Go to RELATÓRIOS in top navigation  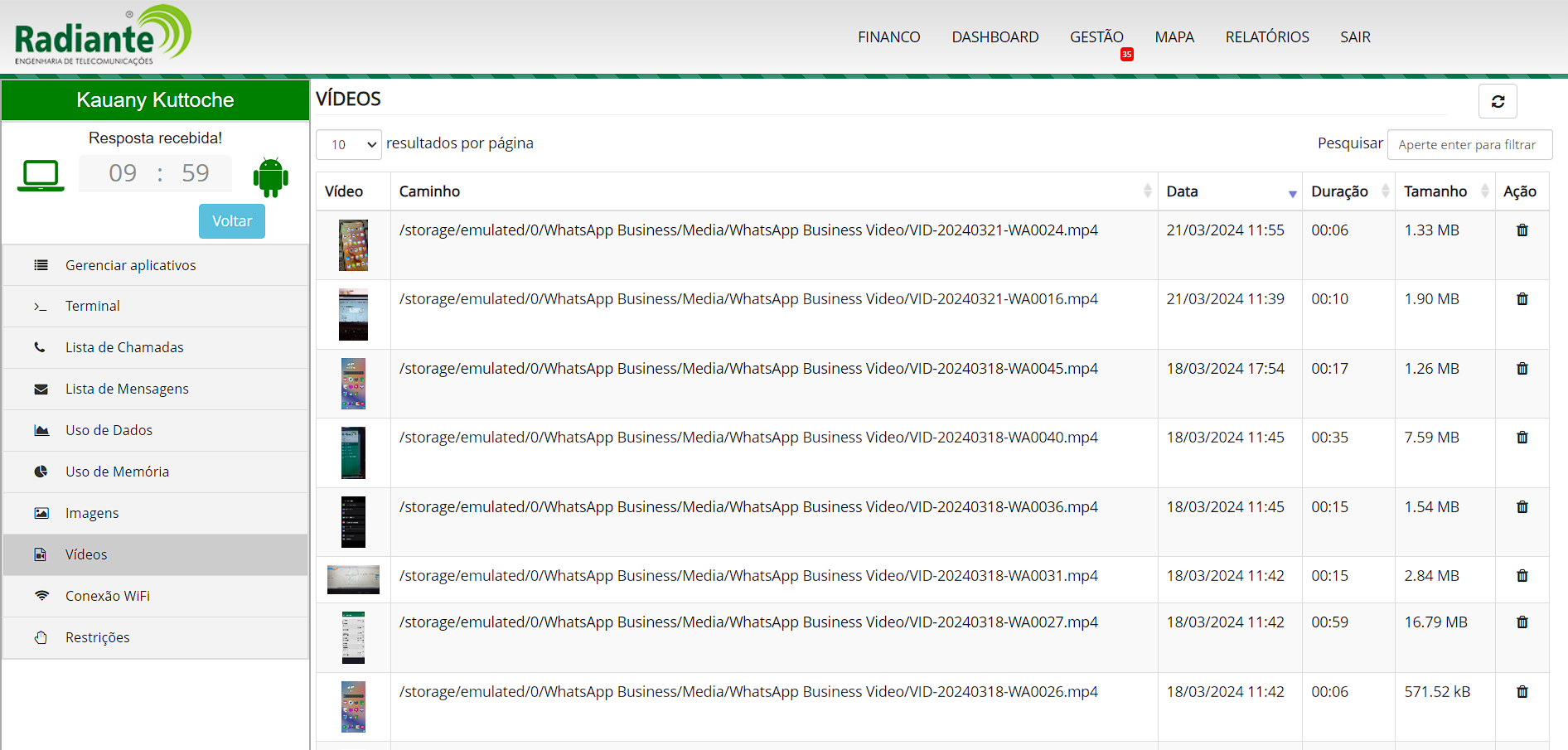(1266, 37)
